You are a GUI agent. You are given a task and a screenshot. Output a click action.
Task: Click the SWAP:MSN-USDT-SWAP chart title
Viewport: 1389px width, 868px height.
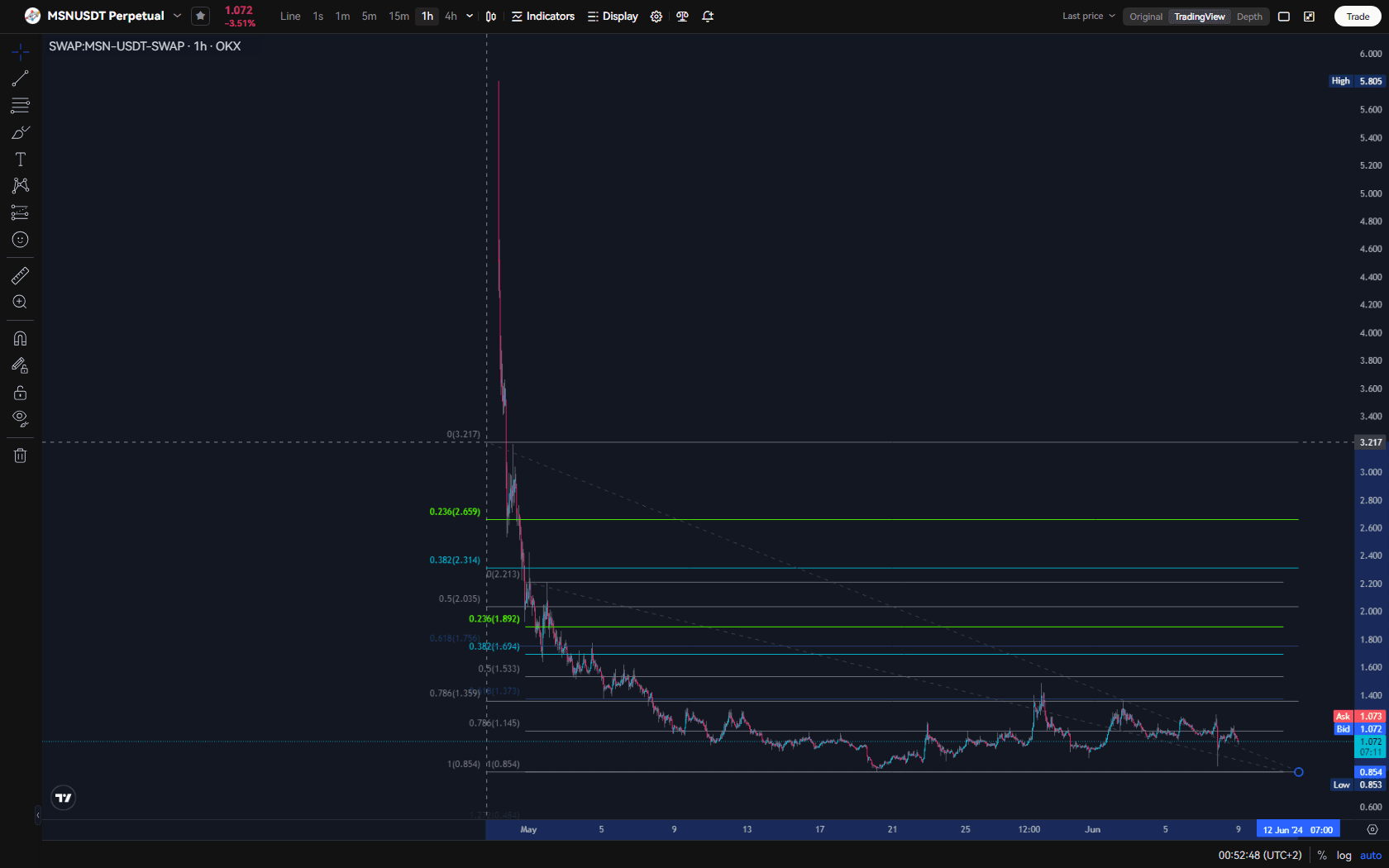pos(145,46)
